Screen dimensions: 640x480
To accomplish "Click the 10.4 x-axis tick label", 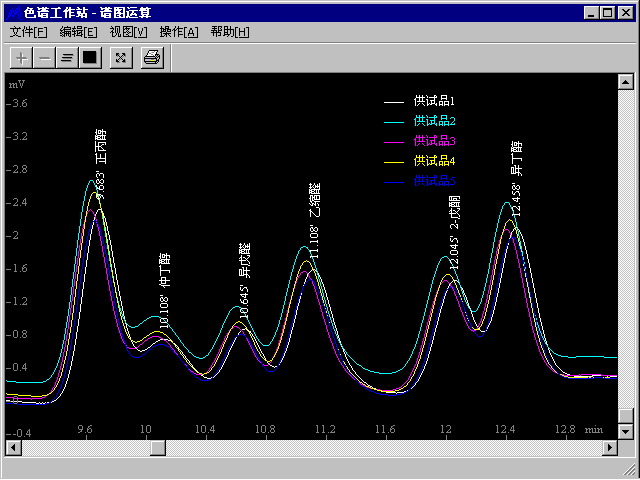I will tap(205, 429).
